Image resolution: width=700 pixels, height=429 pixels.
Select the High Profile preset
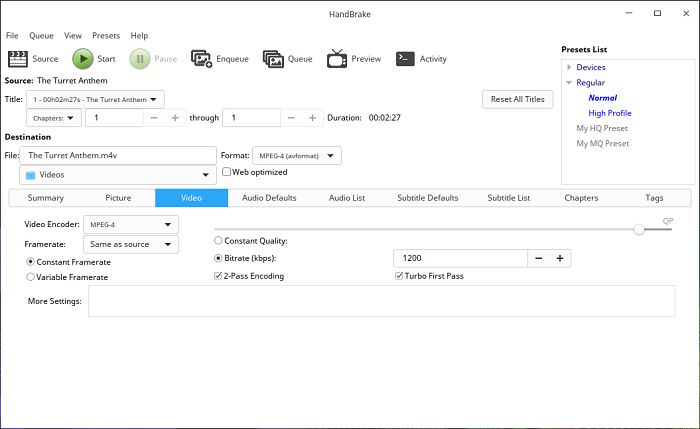[609, 113]
